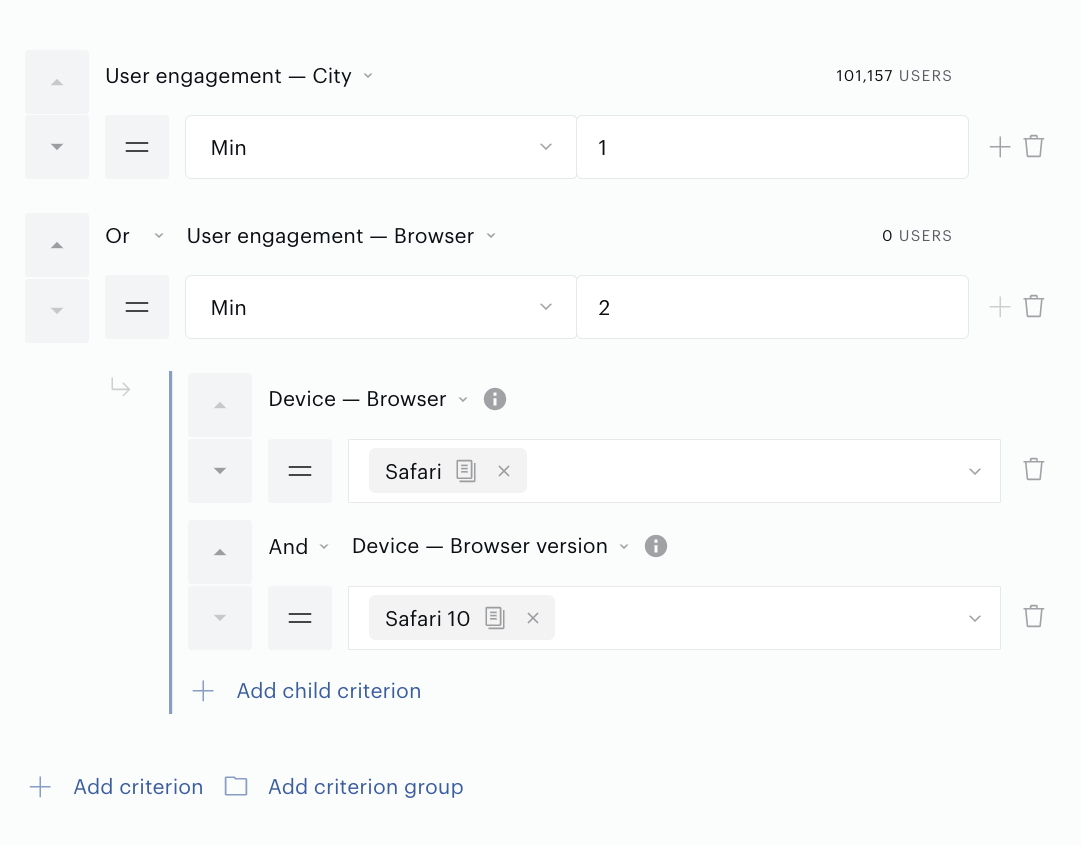The width and height of the screenshot is (1081, 845).
Task: Add condition plus icon in City row
Action: tap(1000, 147)
